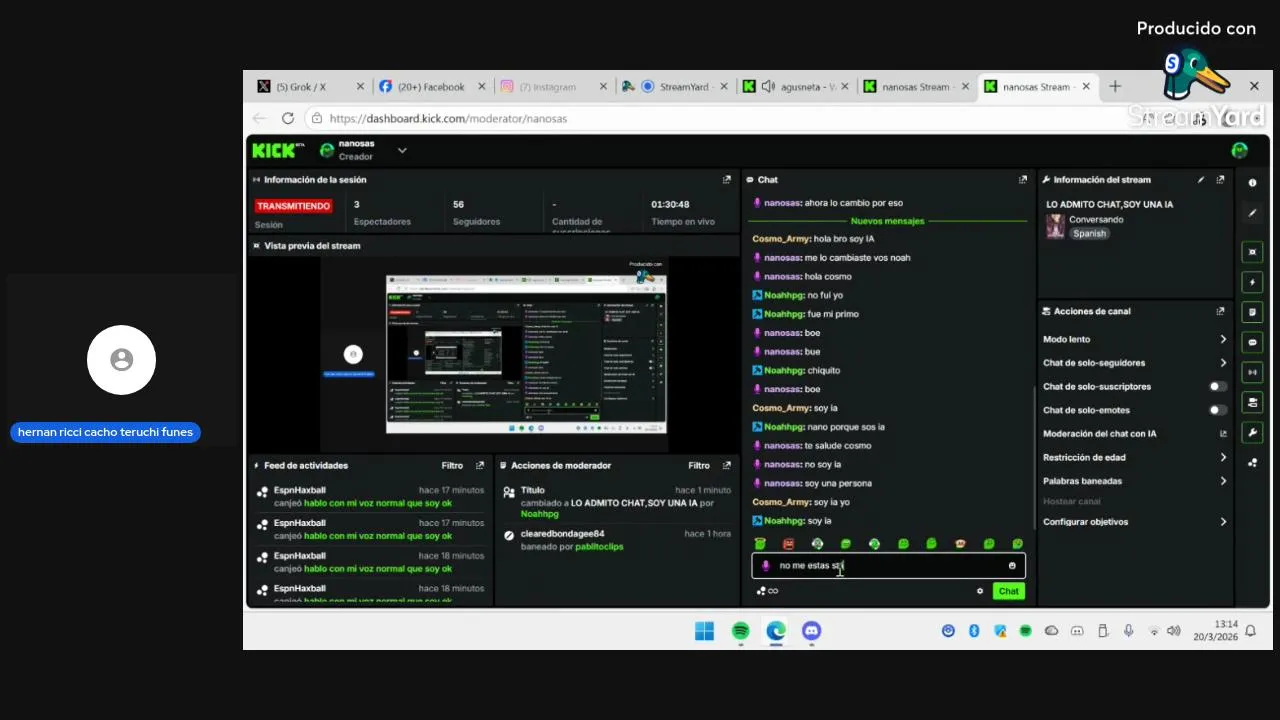Viewport: 1280px width, 720px height.
Task: Open notifications bell in system tray
Action: pyautogui.click(x=1250, y=631)
